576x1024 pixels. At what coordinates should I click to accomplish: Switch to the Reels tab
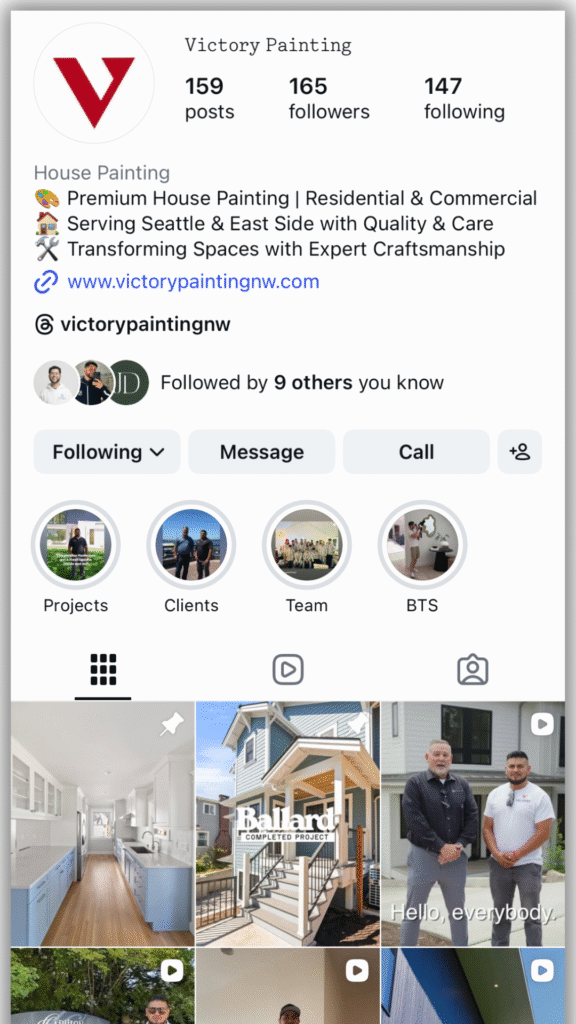point(288,669)
